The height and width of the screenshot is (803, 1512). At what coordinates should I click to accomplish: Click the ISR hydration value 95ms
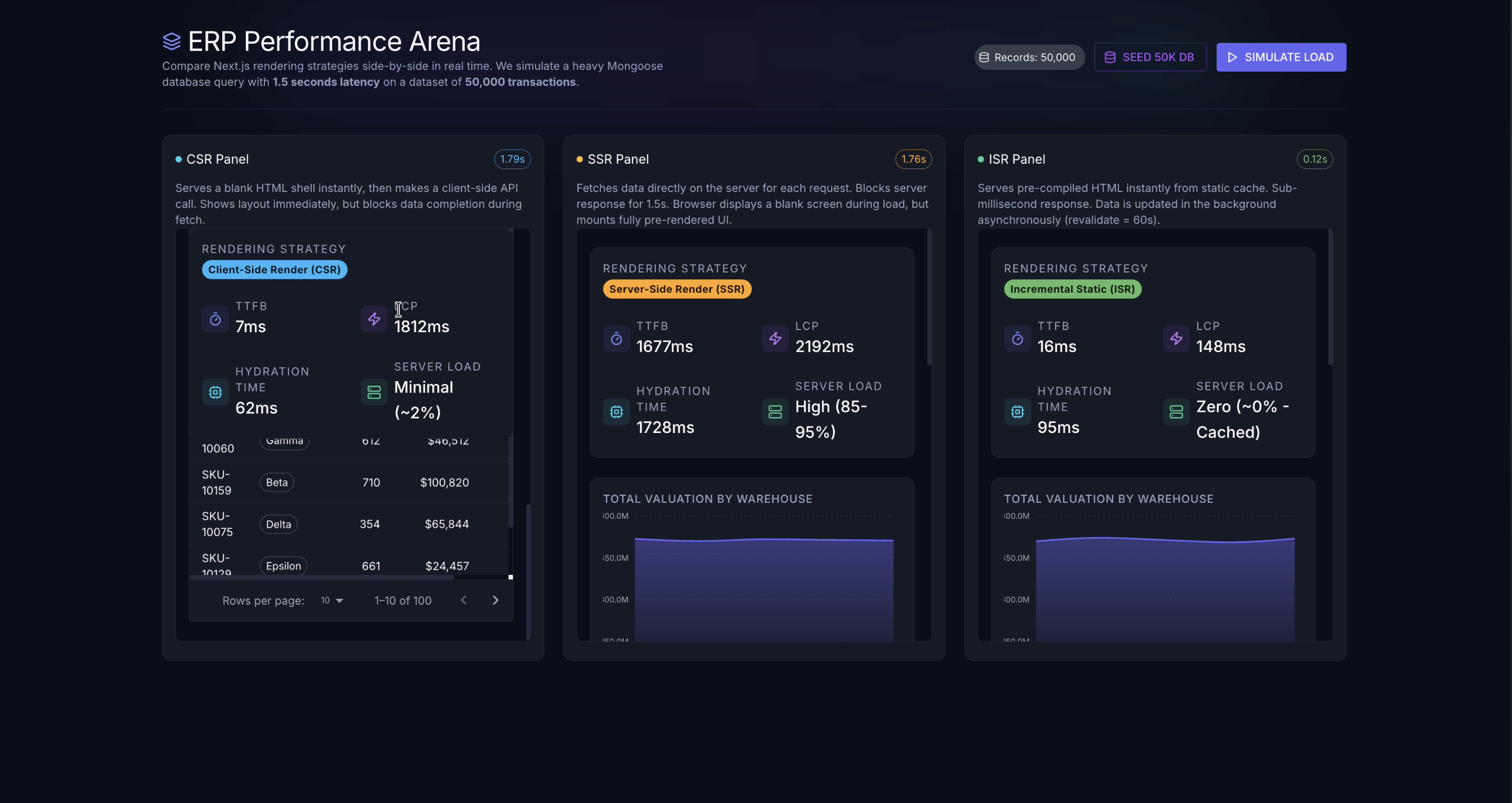[1058, 427]
